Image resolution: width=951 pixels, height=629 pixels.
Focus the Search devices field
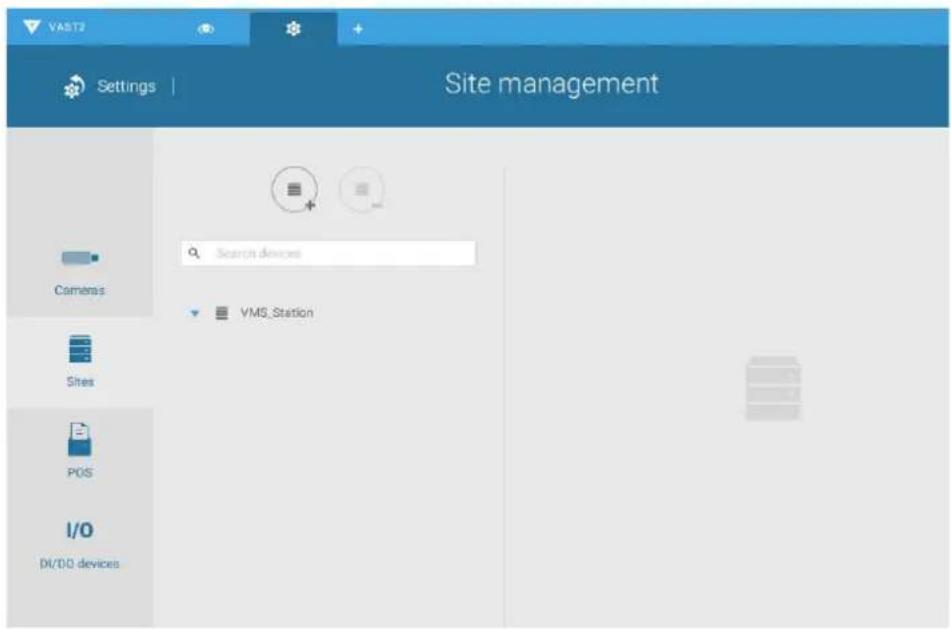(x=328, y=253)
